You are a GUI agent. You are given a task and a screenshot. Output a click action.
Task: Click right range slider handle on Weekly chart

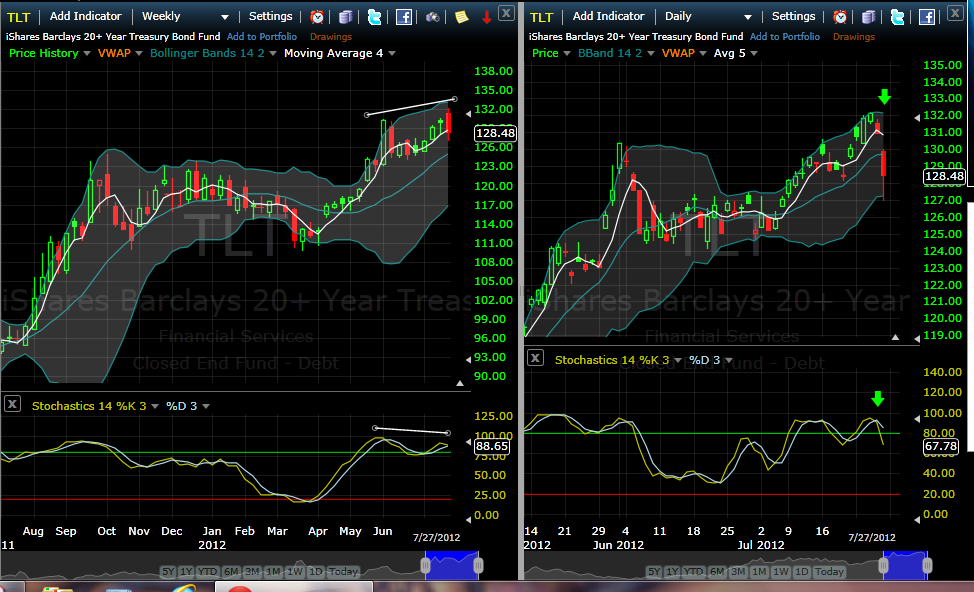point(478,565)
